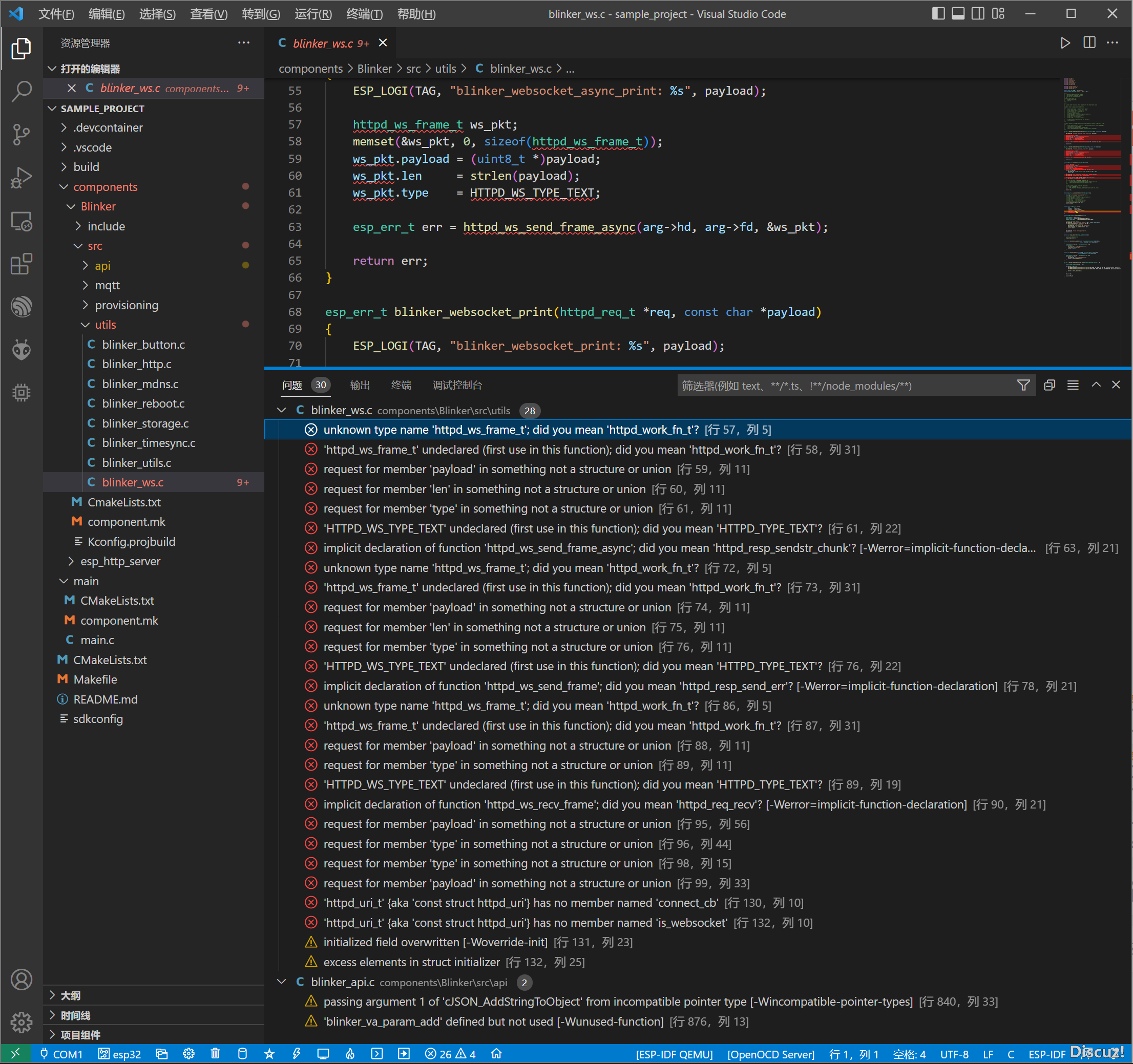Maximize the bottom panel size
The width and height of the screenshot is (1133, 1064).
(1096, 385)
